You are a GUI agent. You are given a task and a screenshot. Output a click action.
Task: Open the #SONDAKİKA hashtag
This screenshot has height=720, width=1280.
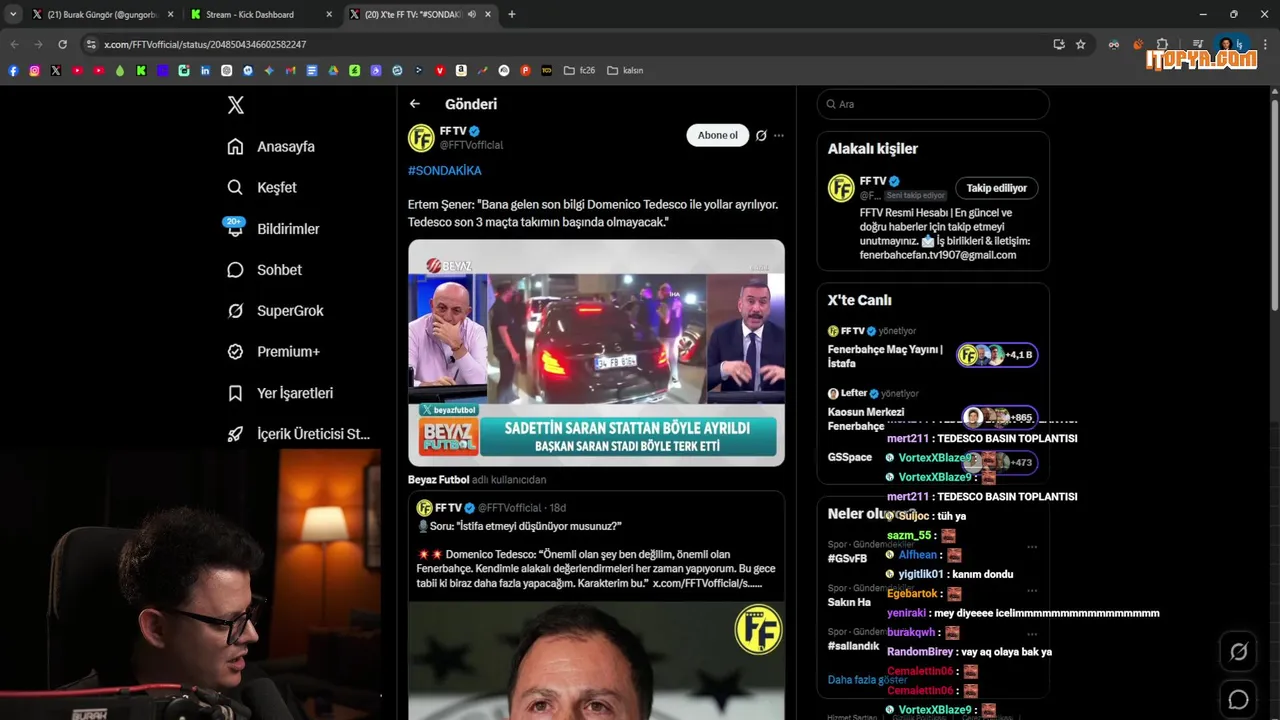click(444, 171)
